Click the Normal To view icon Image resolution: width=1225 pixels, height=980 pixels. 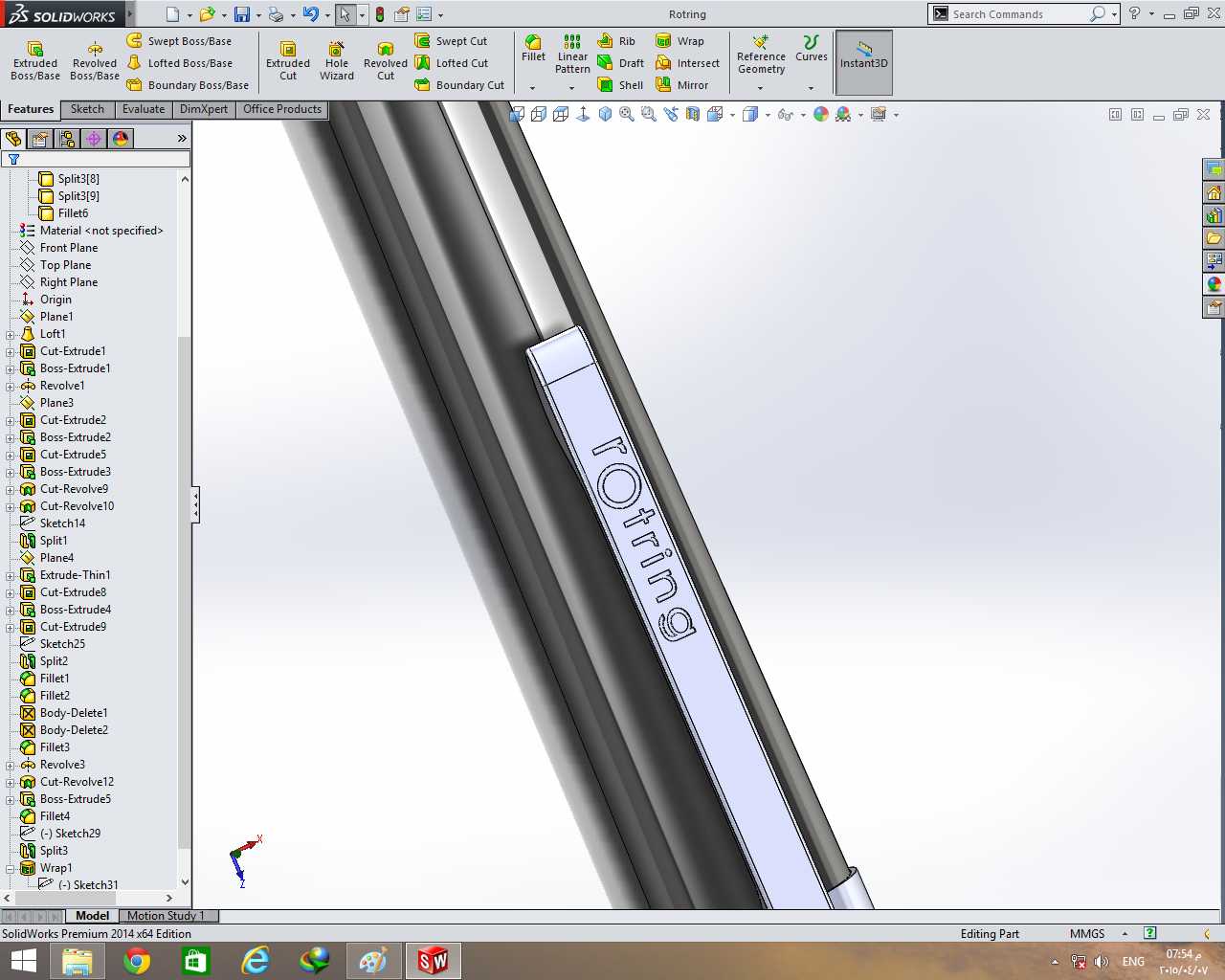point(583,114)
